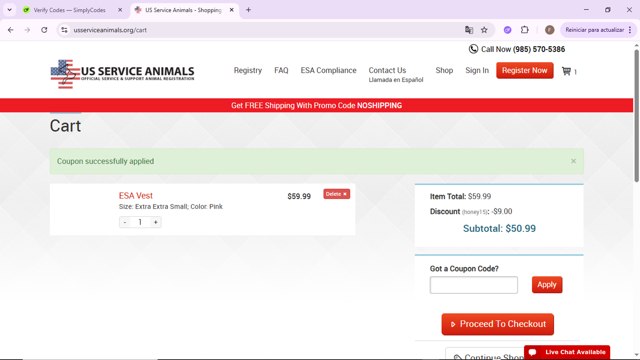
Task: Translate this page icon
Action: point(469,30)
